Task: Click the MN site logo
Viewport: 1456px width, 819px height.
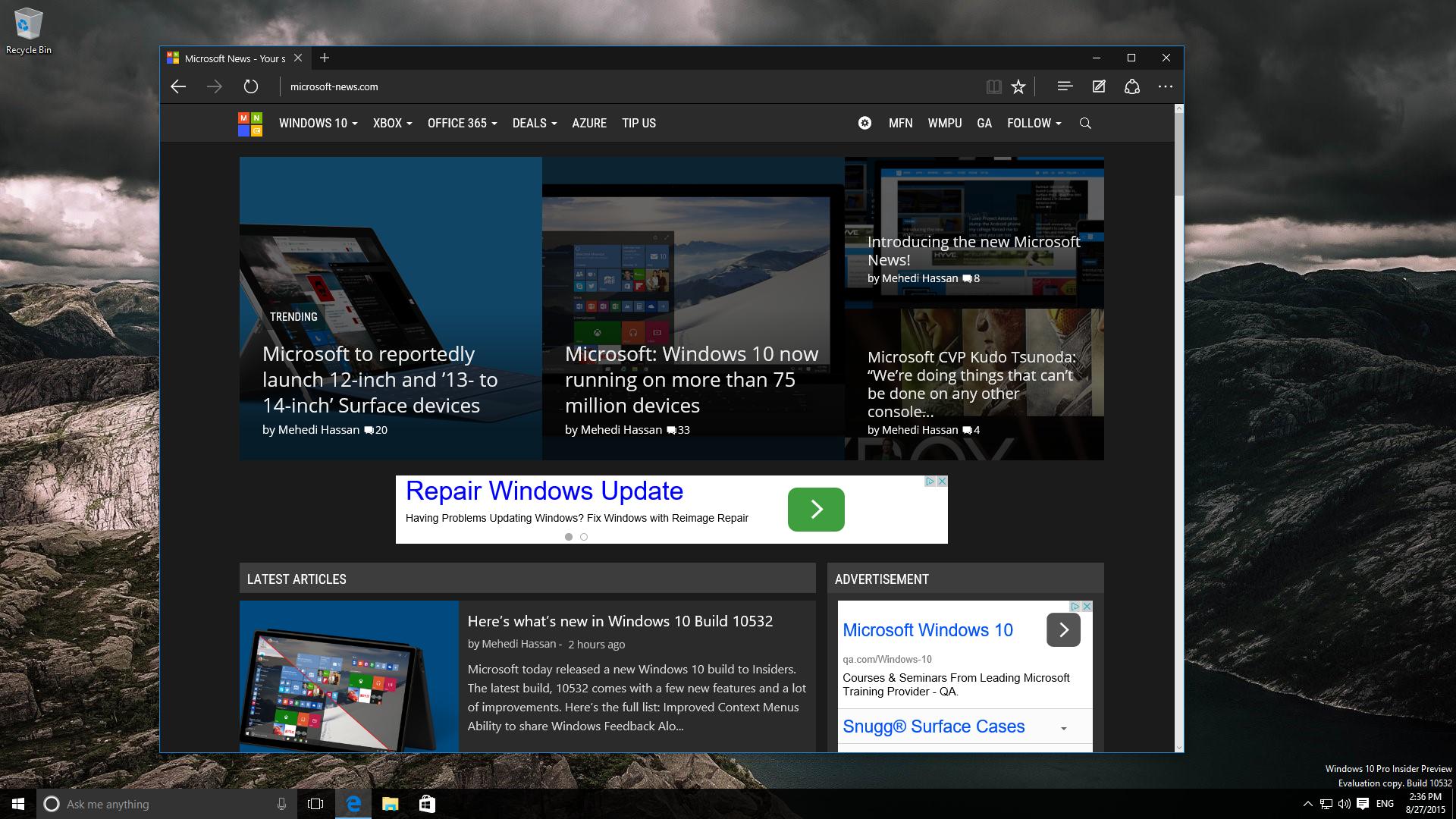Action: [x=250, y=124]
